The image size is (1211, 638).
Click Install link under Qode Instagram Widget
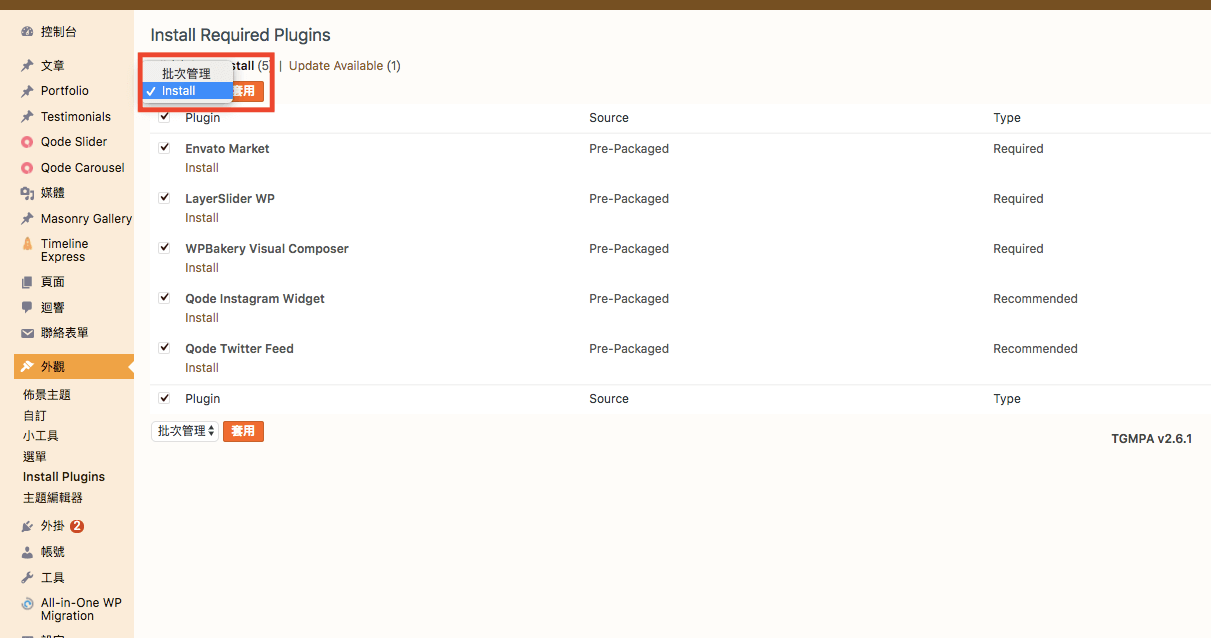click(x=202, y=318)
